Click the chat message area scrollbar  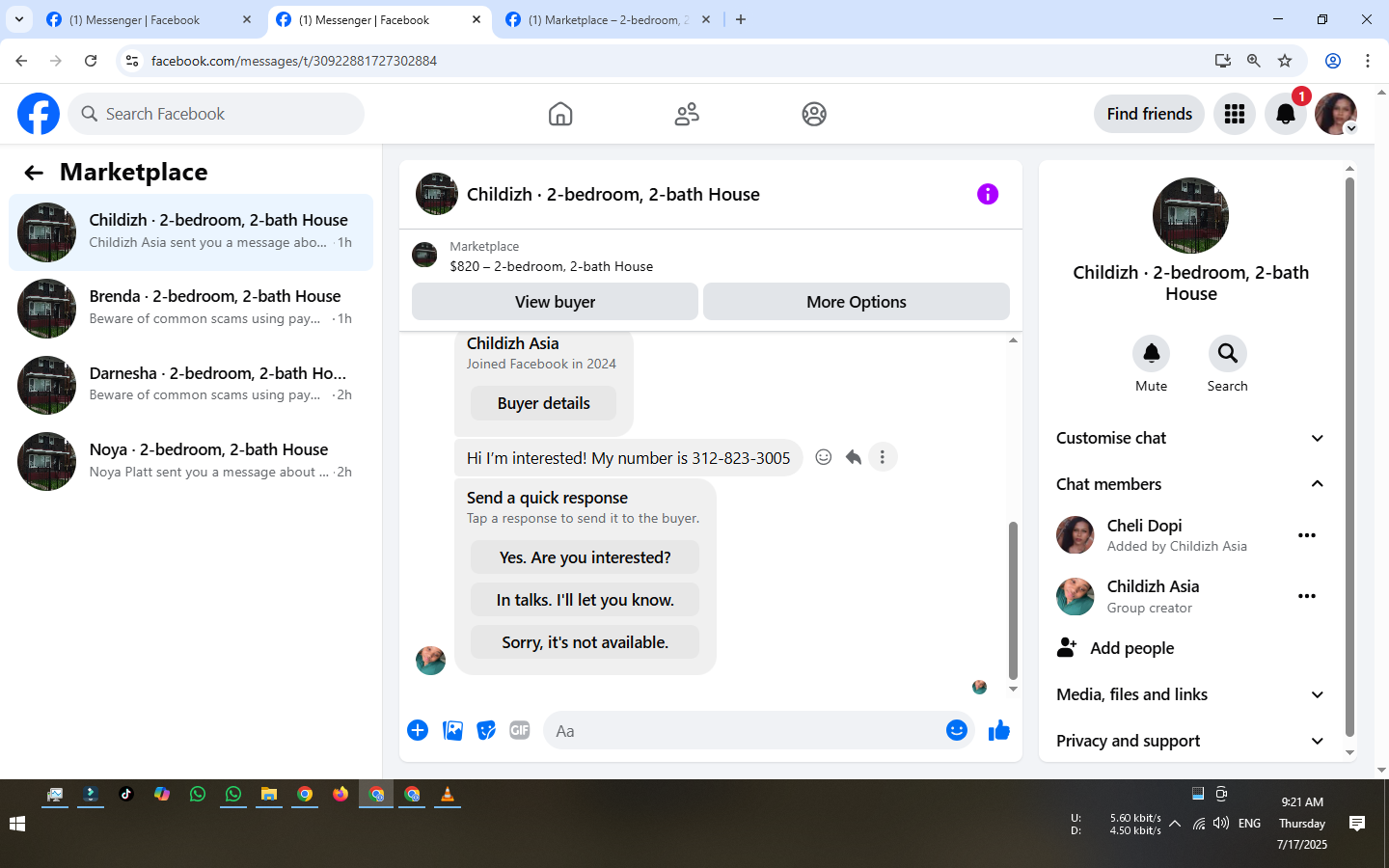[1013, 601]
